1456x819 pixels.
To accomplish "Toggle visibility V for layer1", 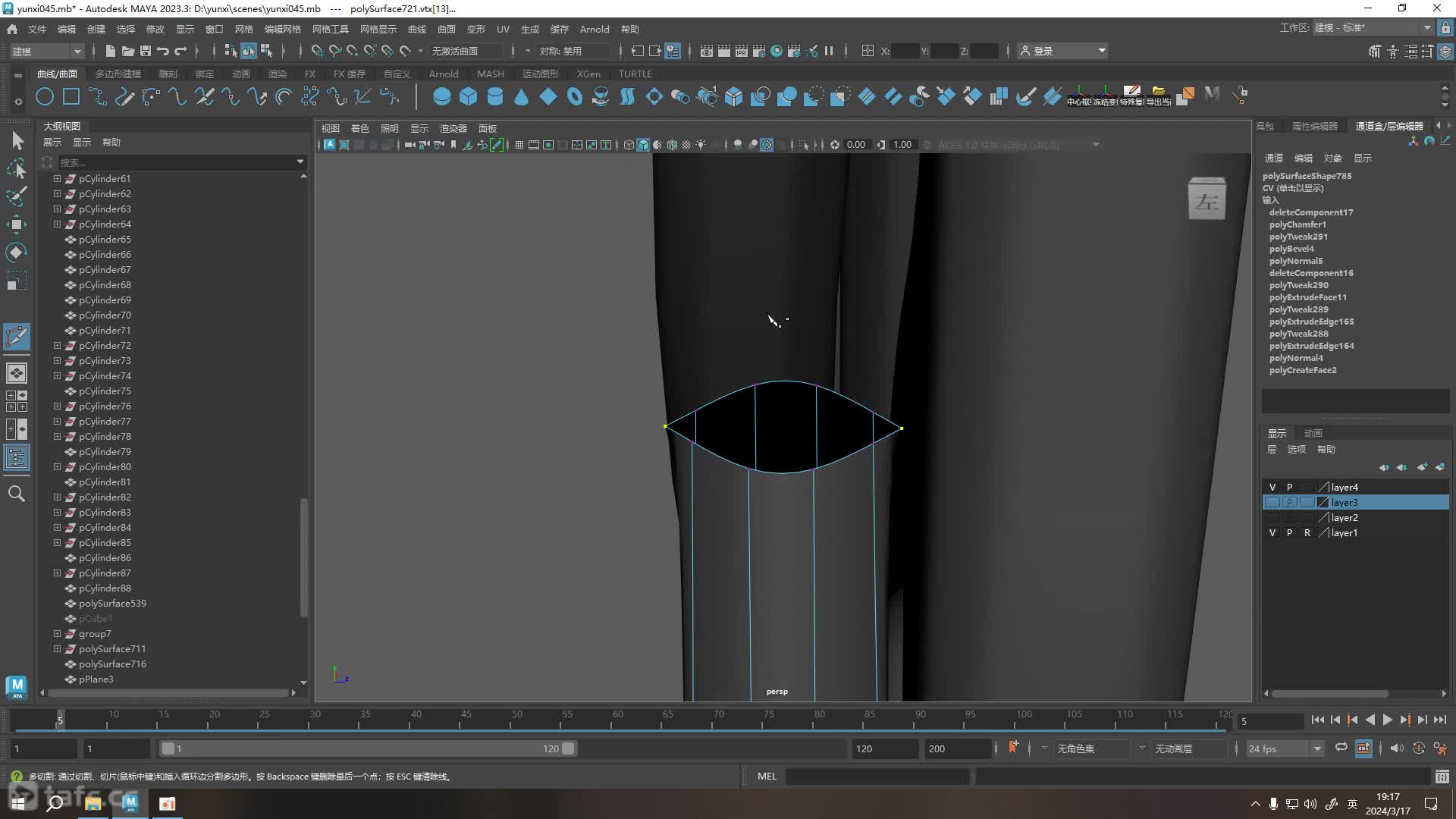I will tap(1272, 532).
